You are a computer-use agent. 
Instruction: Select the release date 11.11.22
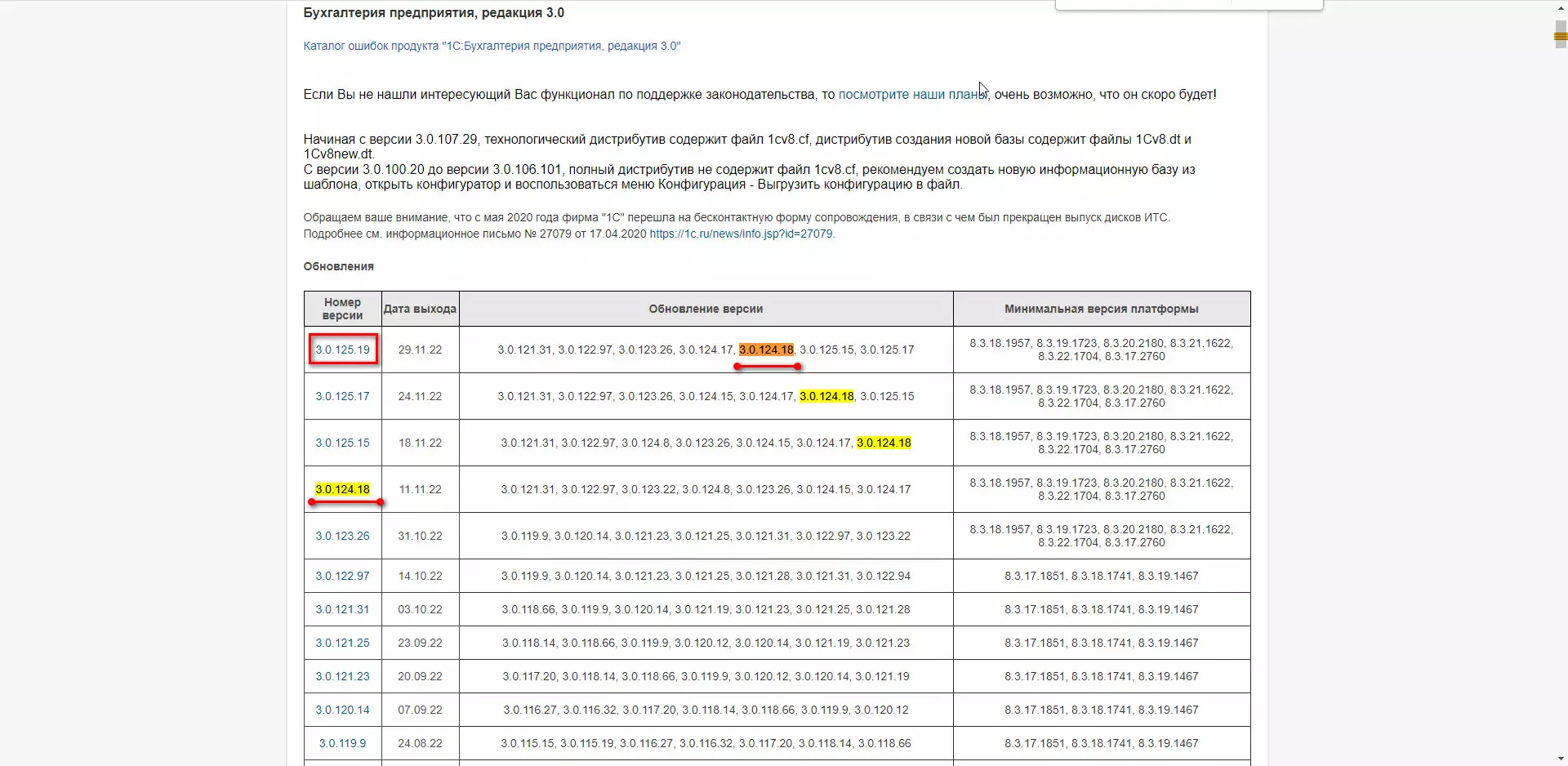pyautogui.click(x=420, y=489)
